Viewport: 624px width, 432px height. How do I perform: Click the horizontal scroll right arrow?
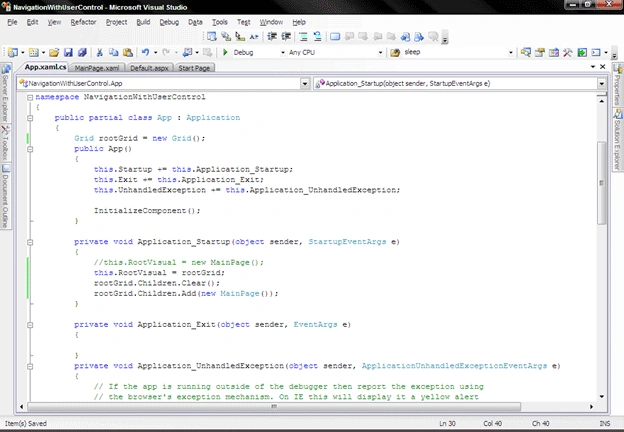(x=591, y=407)
